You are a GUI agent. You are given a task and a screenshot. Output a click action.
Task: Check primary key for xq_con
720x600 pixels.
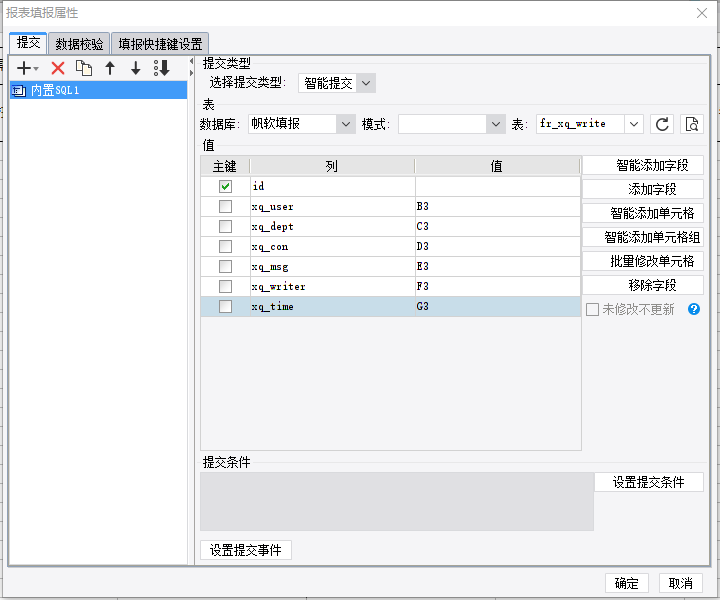(x=225, y=247)
